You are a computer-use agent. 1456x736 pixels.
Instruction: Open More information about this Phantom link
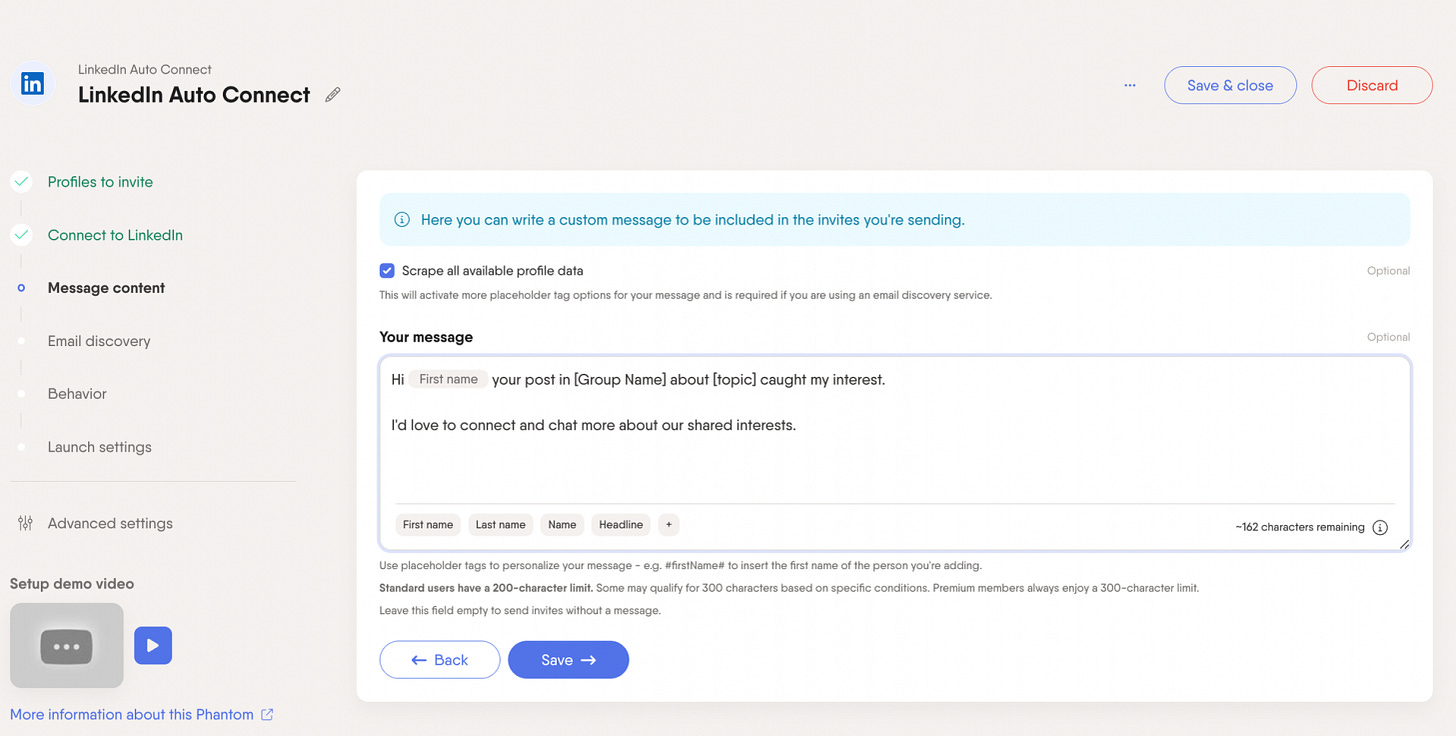pos(132,714)
